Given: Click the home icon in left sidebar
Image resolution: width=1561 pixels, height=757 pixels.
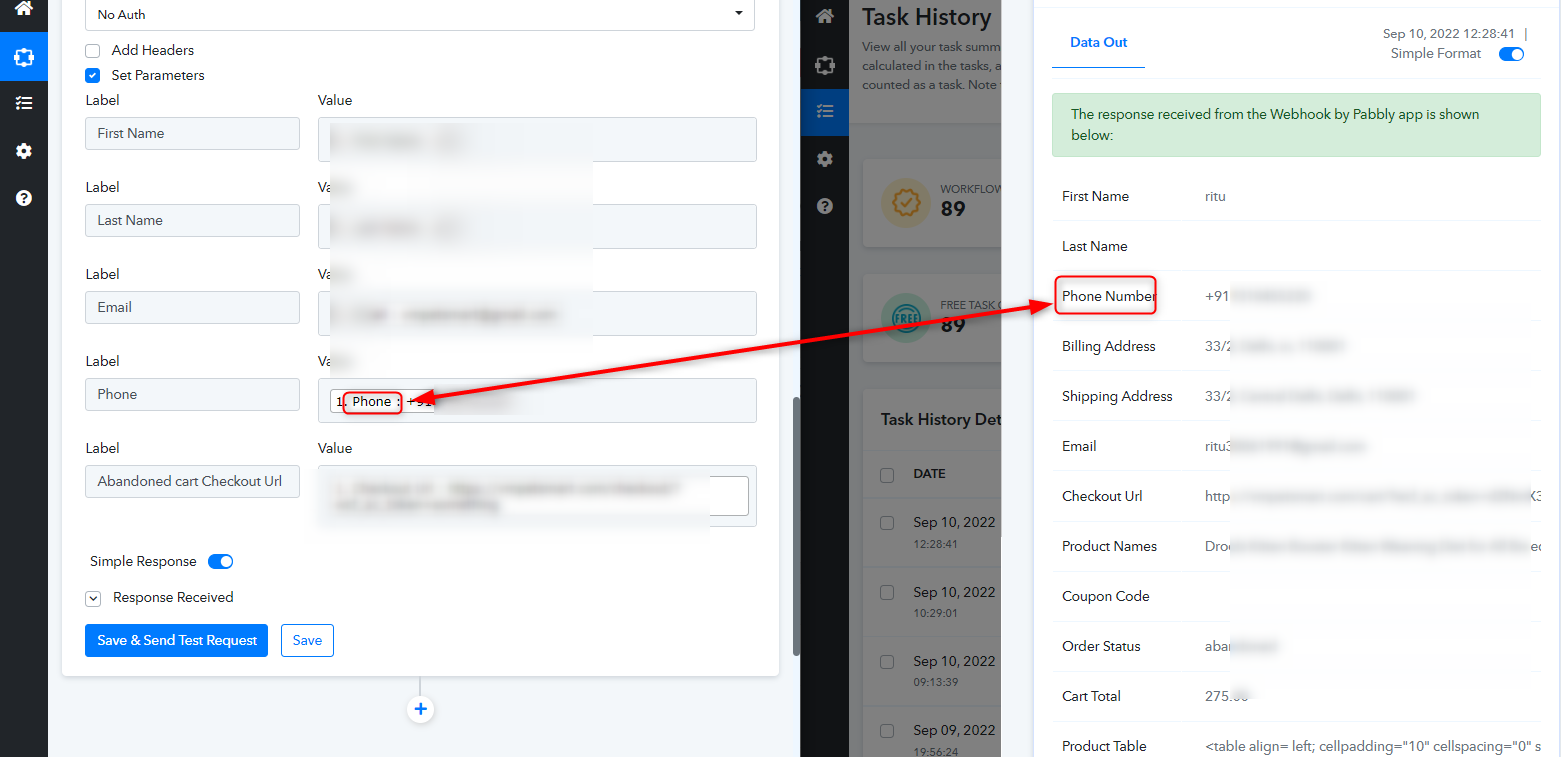Looking at the screenshot, I should pyautogui.click(x=24, y=9).
